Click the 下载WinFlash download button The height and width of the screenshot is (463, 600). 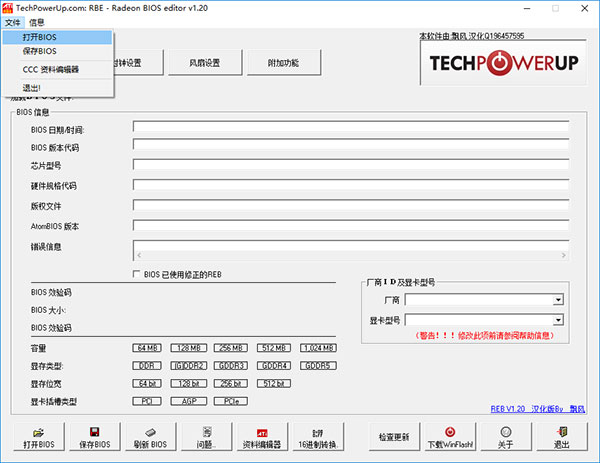(449, 437)
